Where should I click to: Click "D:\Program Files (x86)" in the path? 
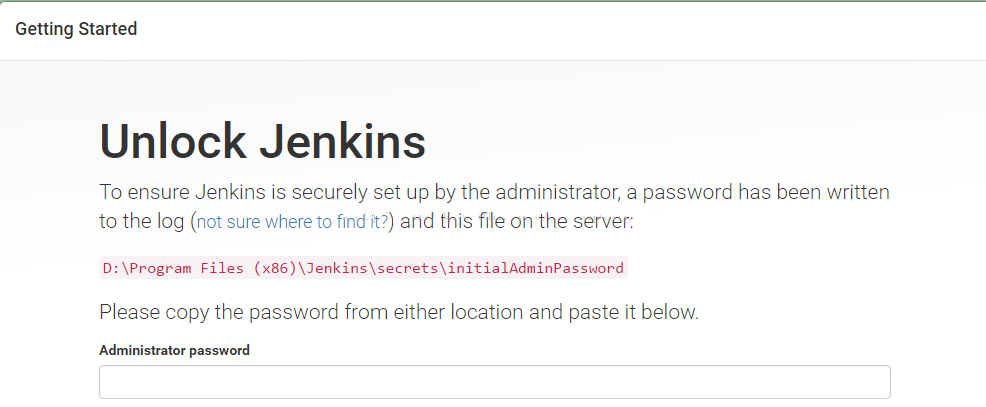(x=199, y=268)
